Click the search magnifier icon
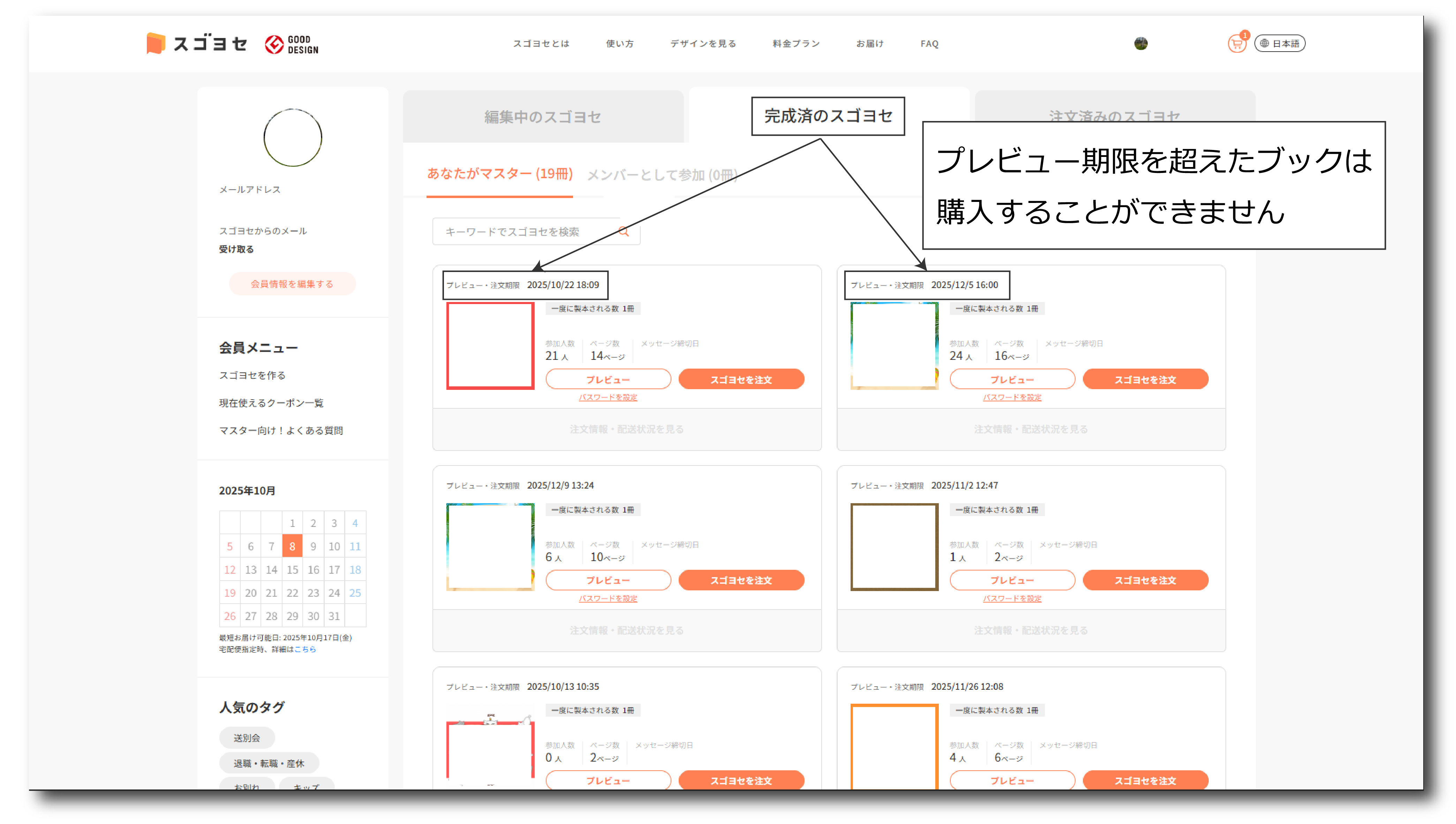This screenshot has height=824, width=1456. click(x=624, y=232)
